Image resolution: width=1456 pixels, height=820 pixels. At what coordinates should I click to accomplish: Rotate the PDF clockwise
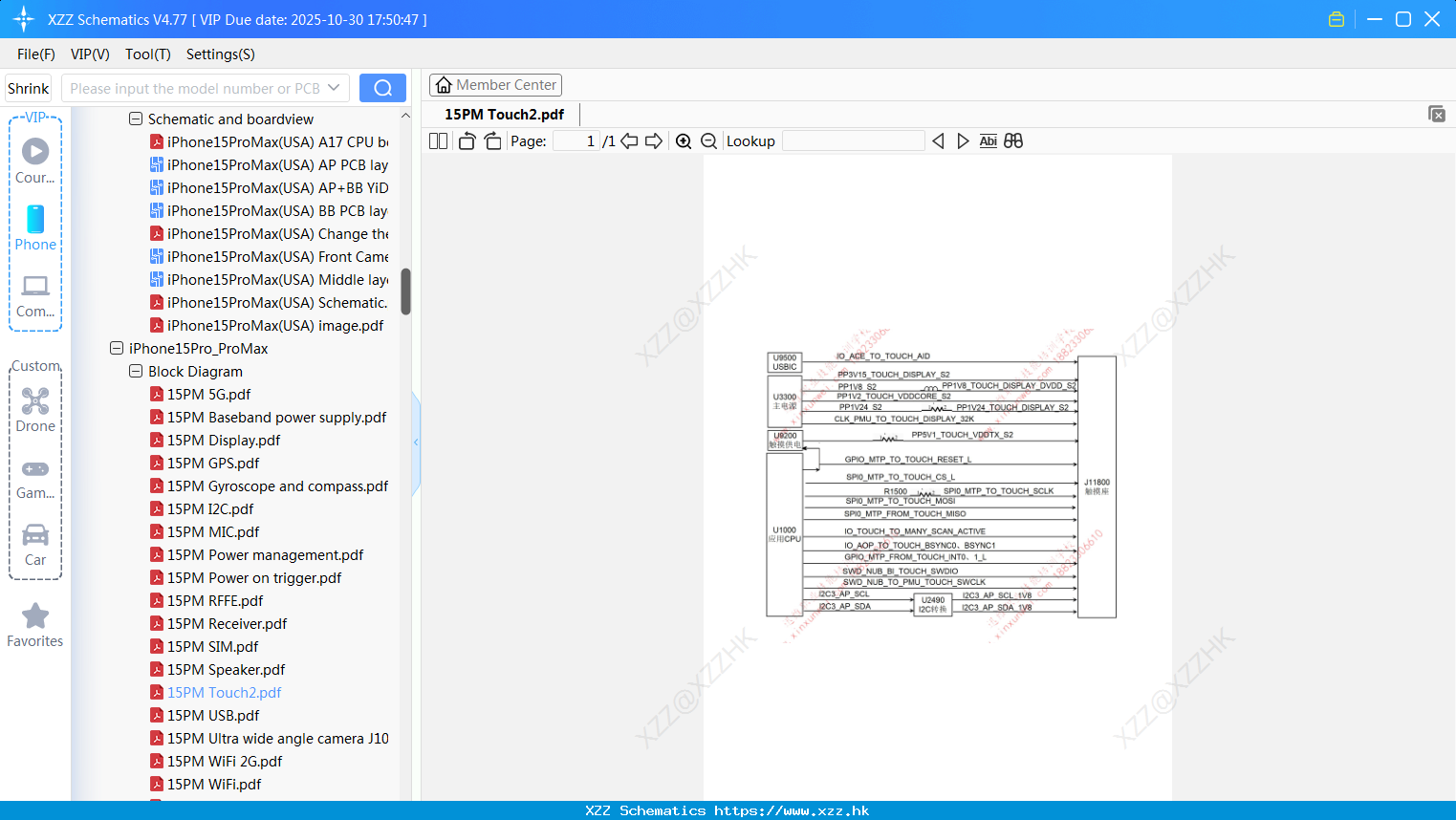pyautogui.click(x=492, y=141)
